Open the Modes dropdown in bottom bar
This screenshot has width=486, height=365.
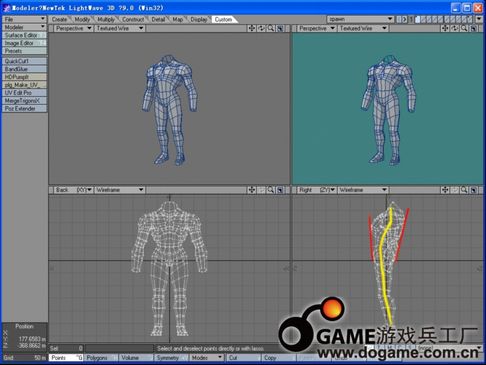point(207,358)
